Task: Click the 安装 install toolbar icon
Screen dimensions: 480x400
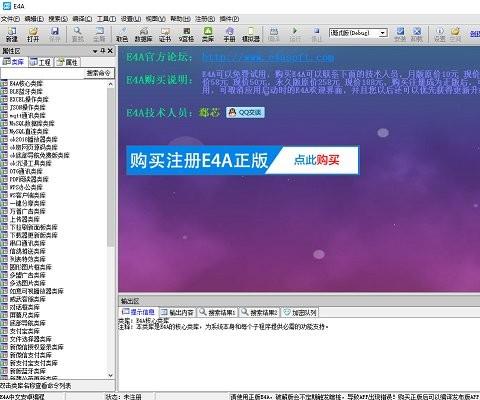Action: [x=400, y=34]
